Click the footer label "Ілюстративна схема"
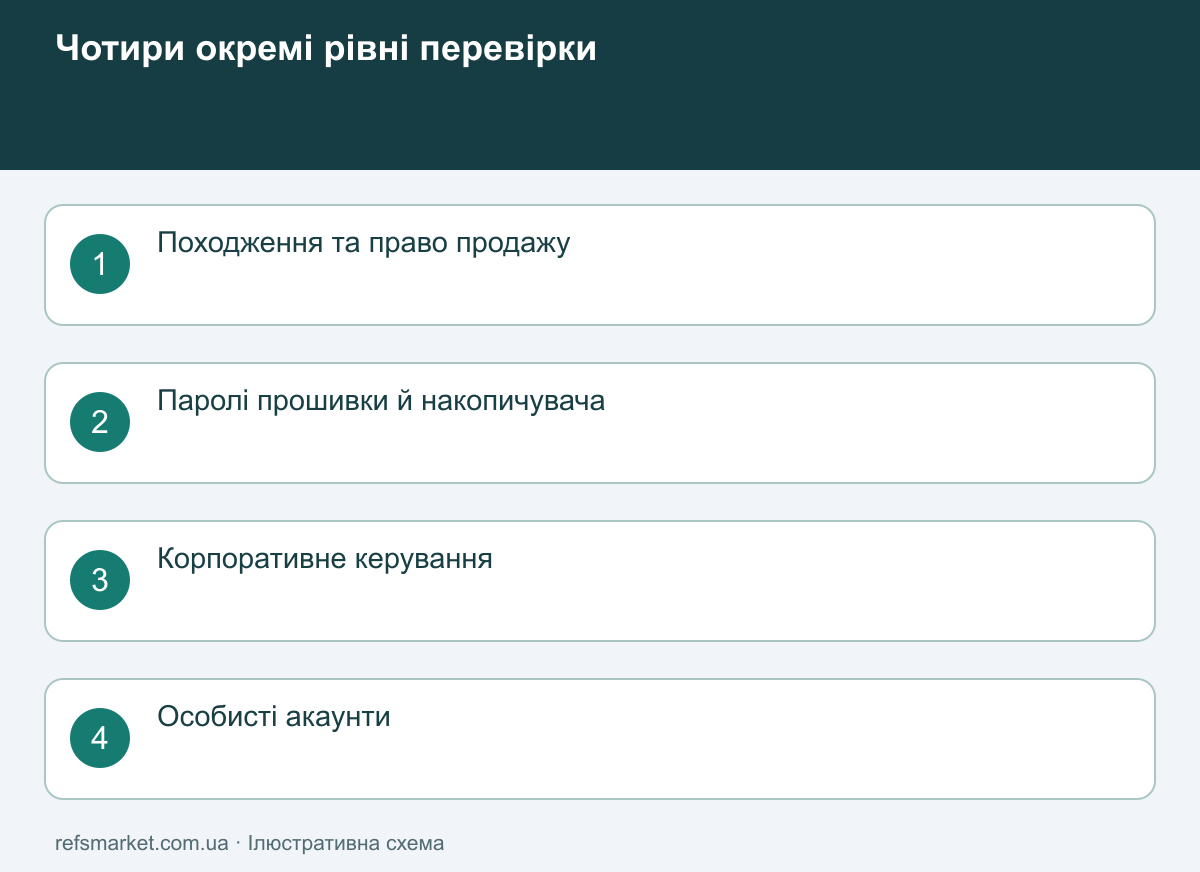The image size is (1200, 872). click(346, 843)
